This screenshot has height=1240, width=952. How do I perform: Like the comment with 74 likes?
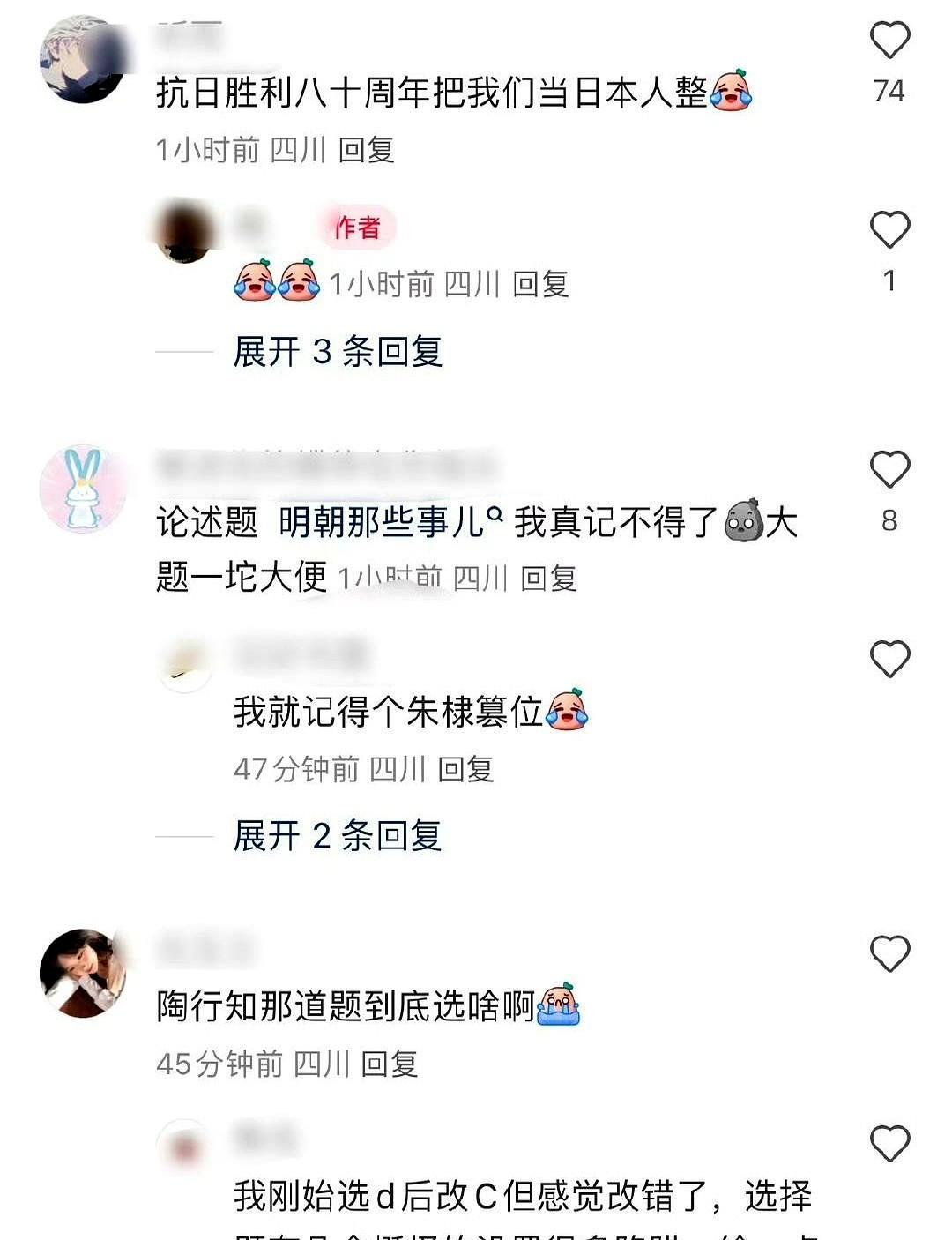tap(889, 41)
